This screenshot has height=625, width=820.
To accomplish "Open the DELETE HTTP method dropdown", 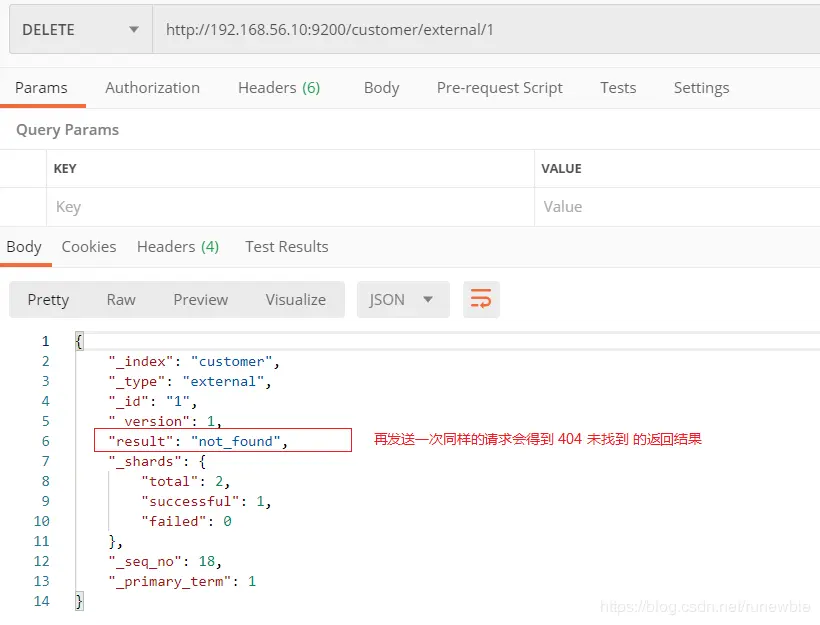I will 81,29.
